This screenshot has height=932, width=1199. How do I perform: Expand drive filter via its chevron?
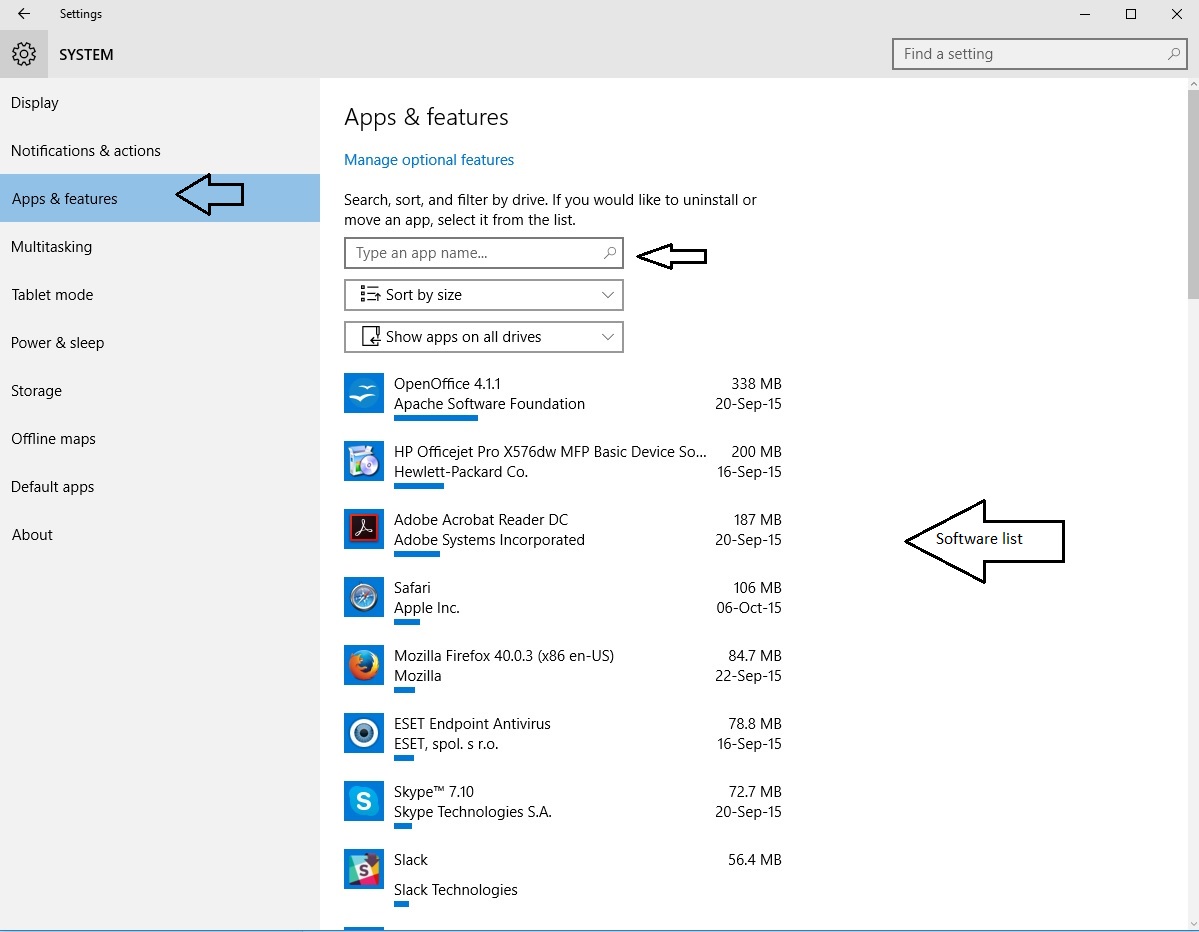coord(608,337)
